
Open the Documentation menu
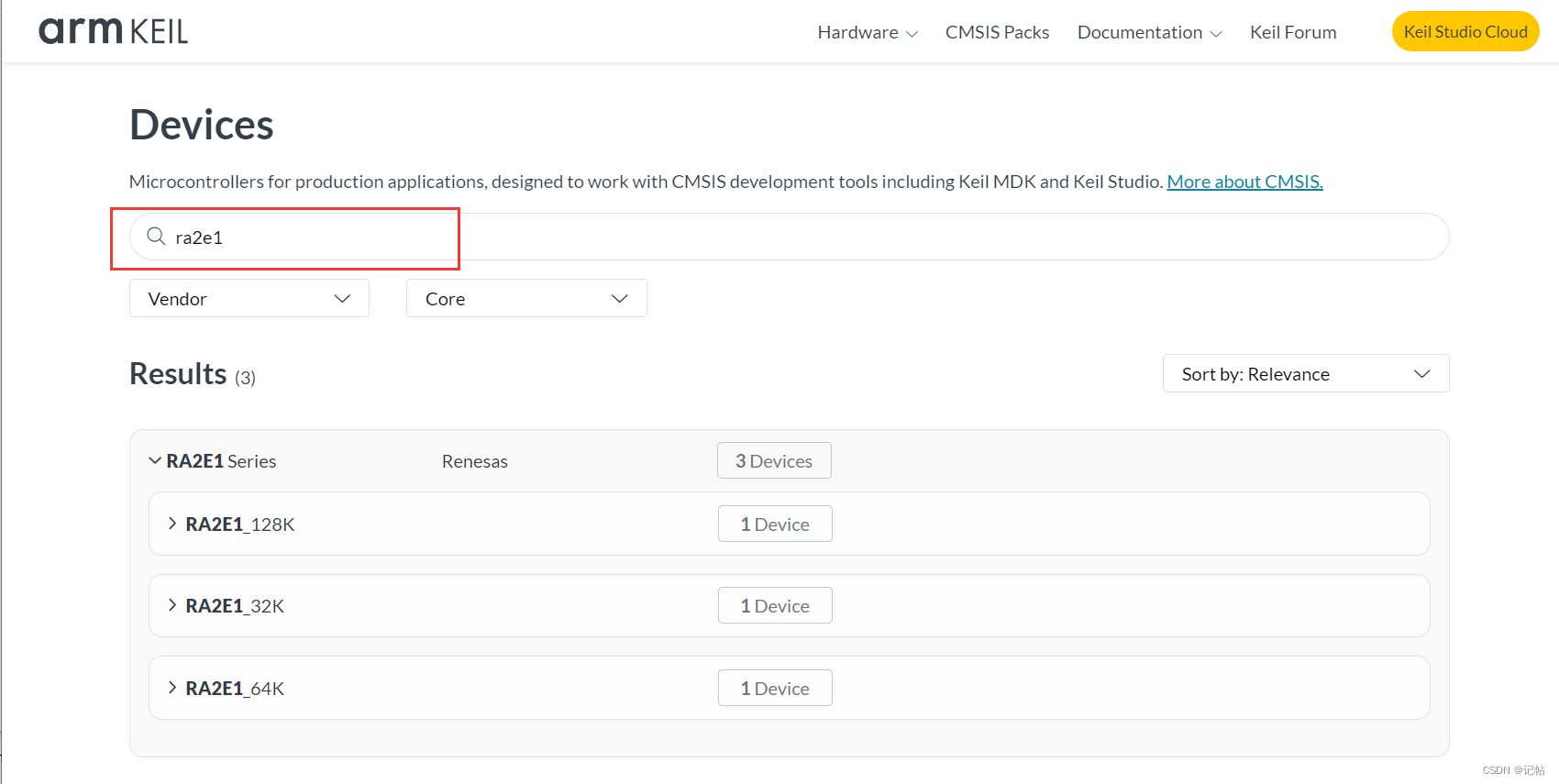(x=1149, y=32)
